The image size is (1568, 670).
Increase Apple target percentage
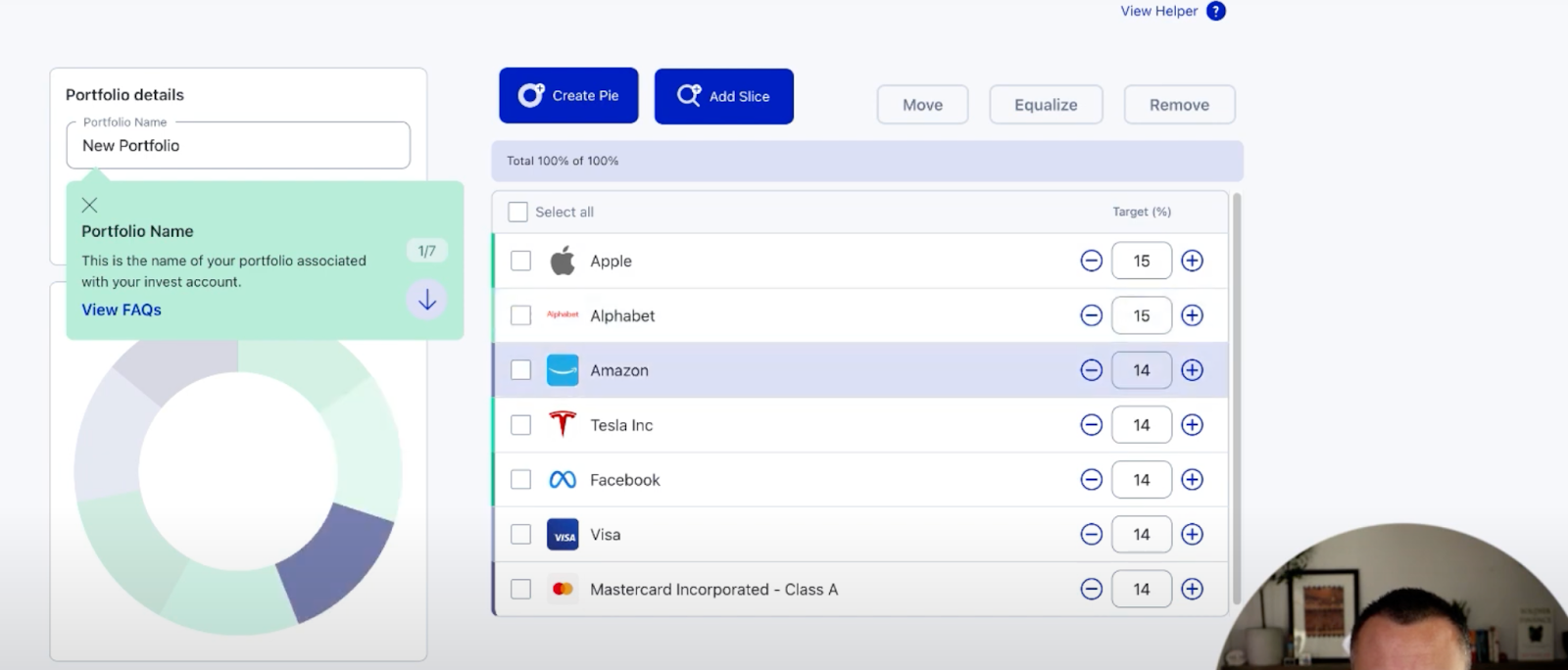pyautogui.click(x=1192, y=261)
